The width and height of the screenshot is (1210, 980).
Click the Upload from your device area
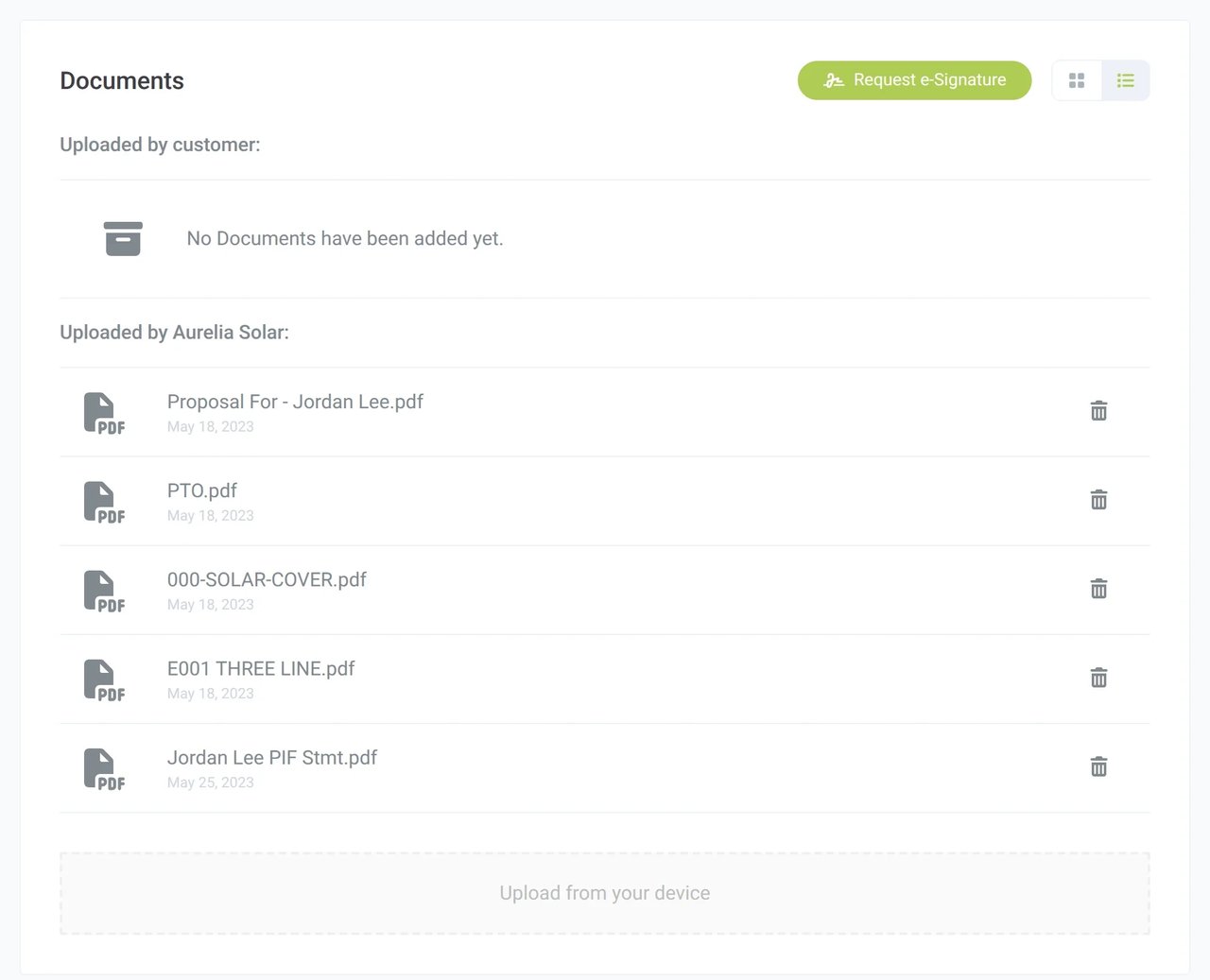(x=605, y=893)
